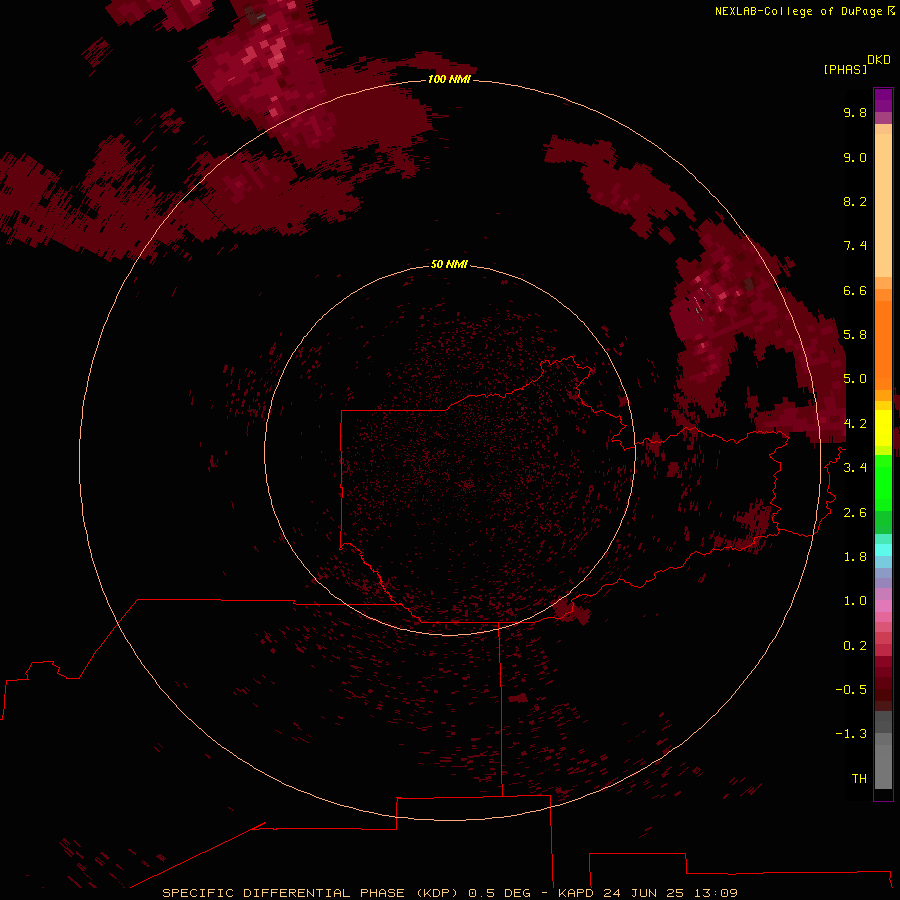Click the pink band of the color bar

tap(883, 606)
